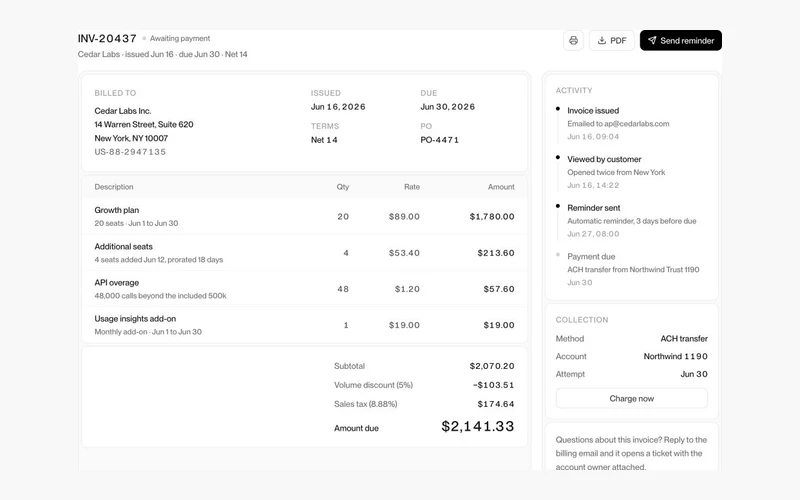
Task: Click the Growth plan amount $1,780.00
Action: [492, 216]
